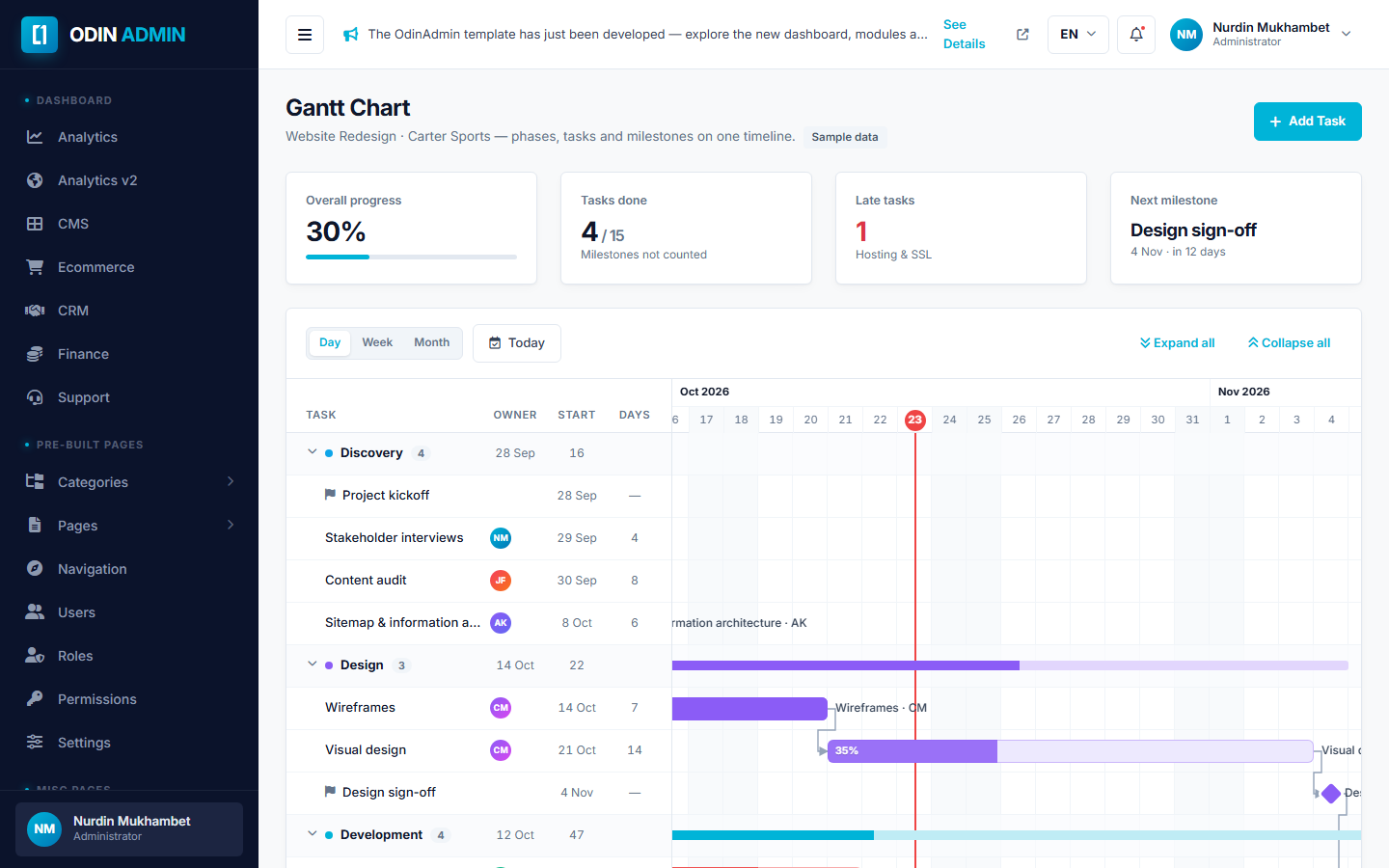Open the Roles sidebar menu item
This screenshot has height=868, width=1389.
coord(129,656)
